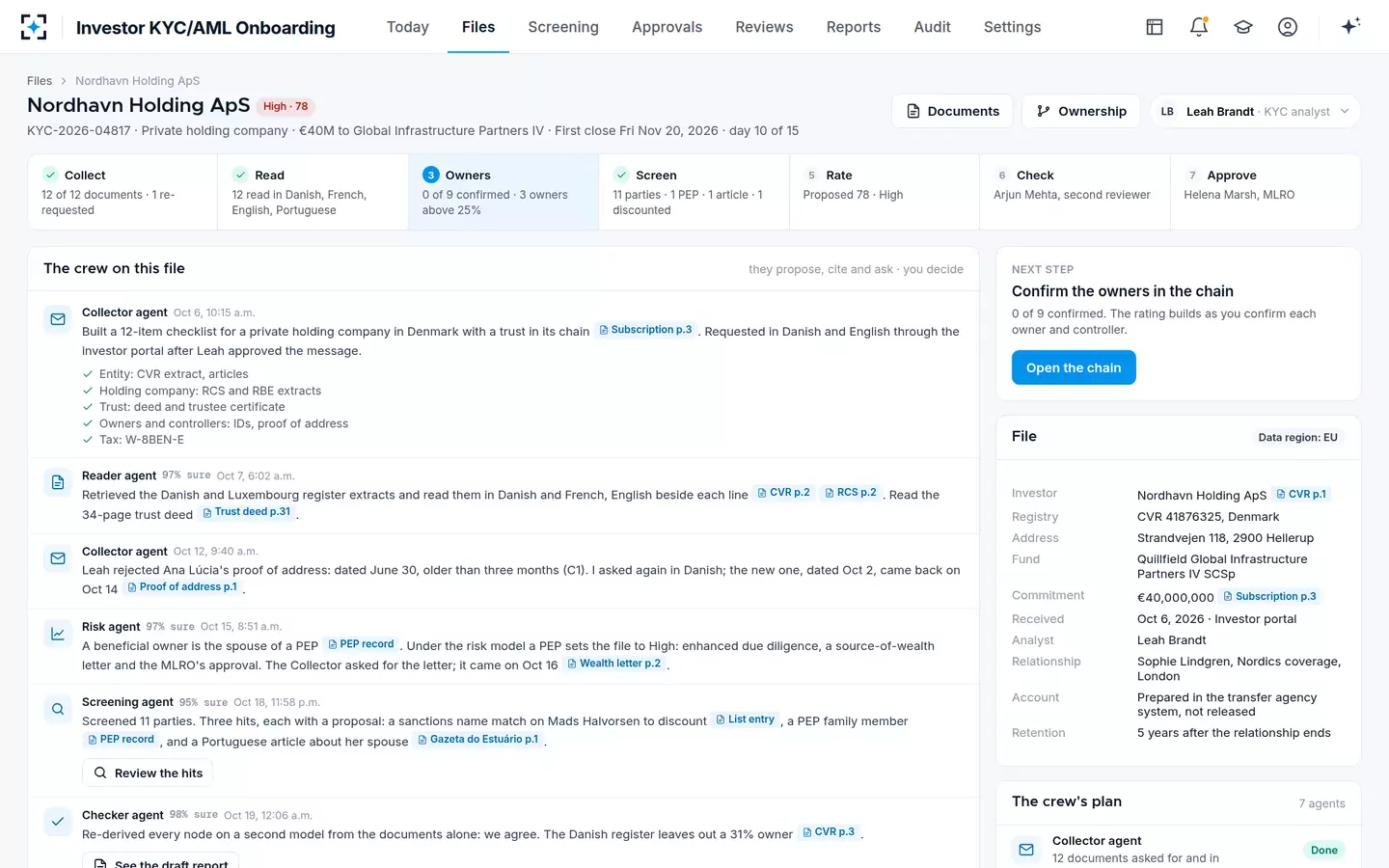Screen dimensions: 1389x868
Task: Go to Files breadcrumb link
Action: click(x=40, y=81)
